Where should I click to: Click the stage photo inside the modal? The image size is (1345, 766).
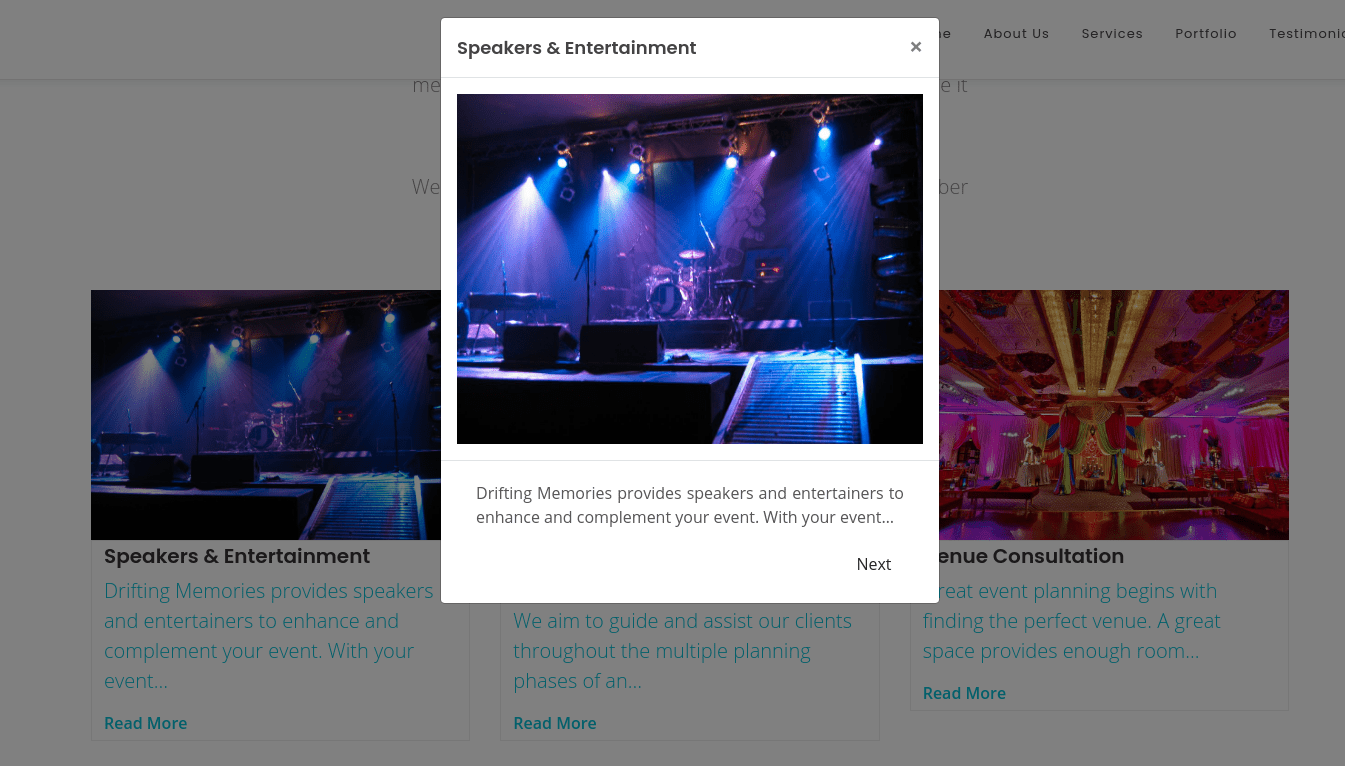coord(690,269)
